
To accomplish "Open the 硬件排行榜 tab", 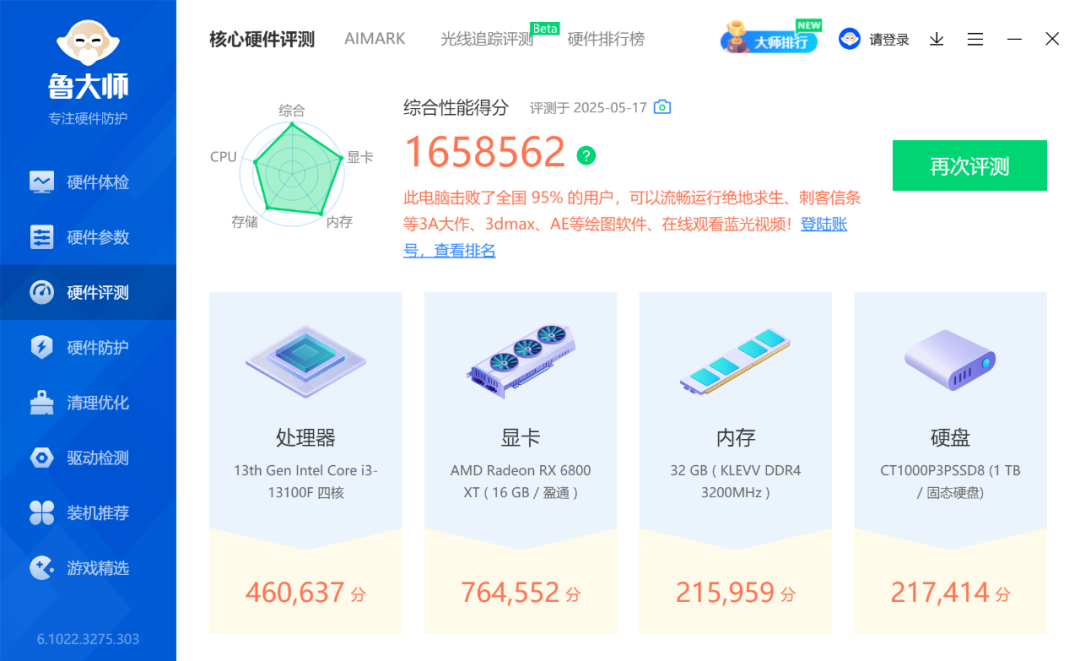I will [606, 39].
